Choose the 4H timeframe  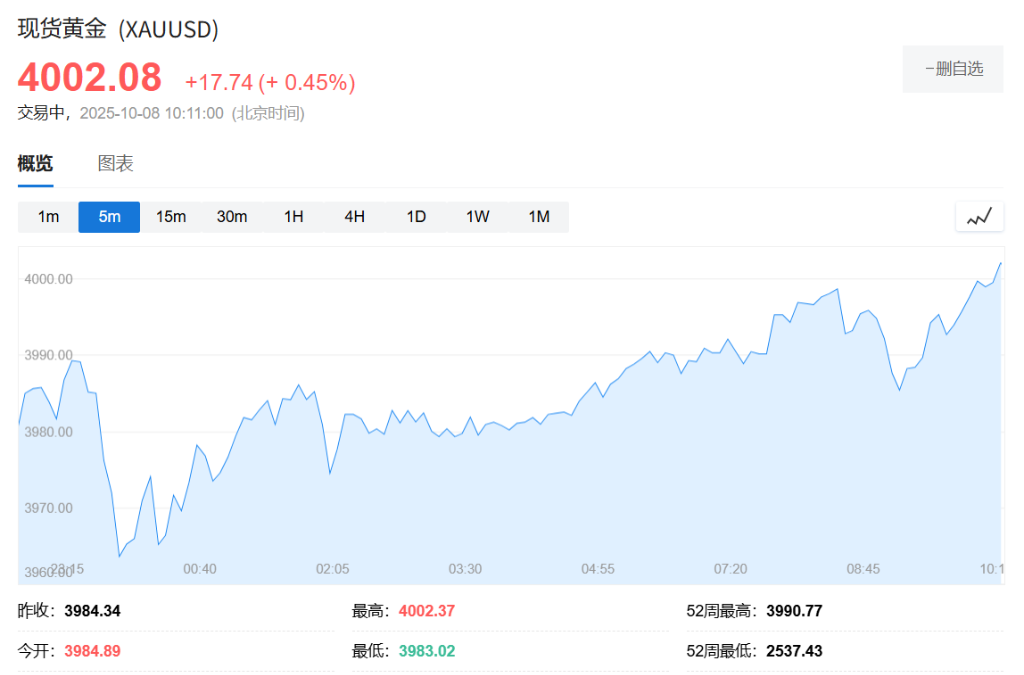coord(355,217)
